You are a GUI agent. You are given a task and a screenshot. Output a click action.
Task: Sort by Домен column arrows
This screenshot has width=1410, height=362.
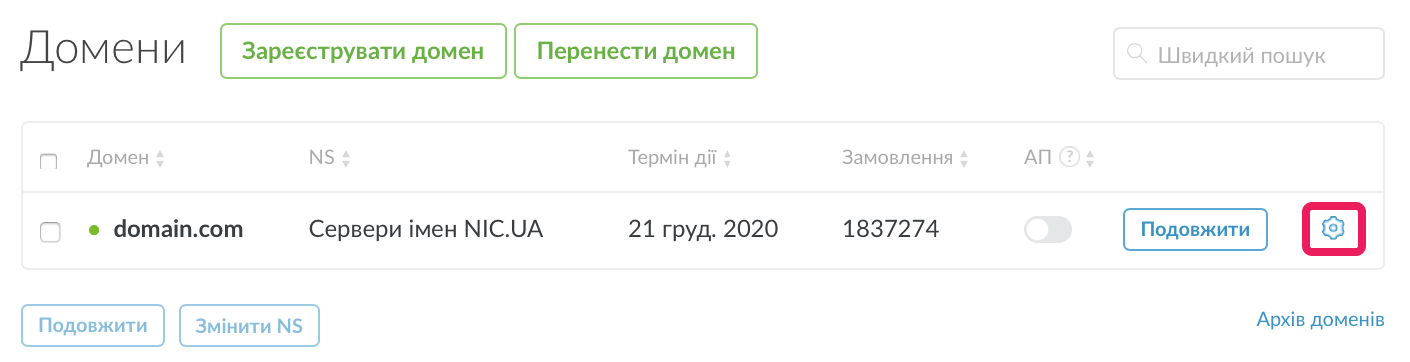(x=160, y=158)
